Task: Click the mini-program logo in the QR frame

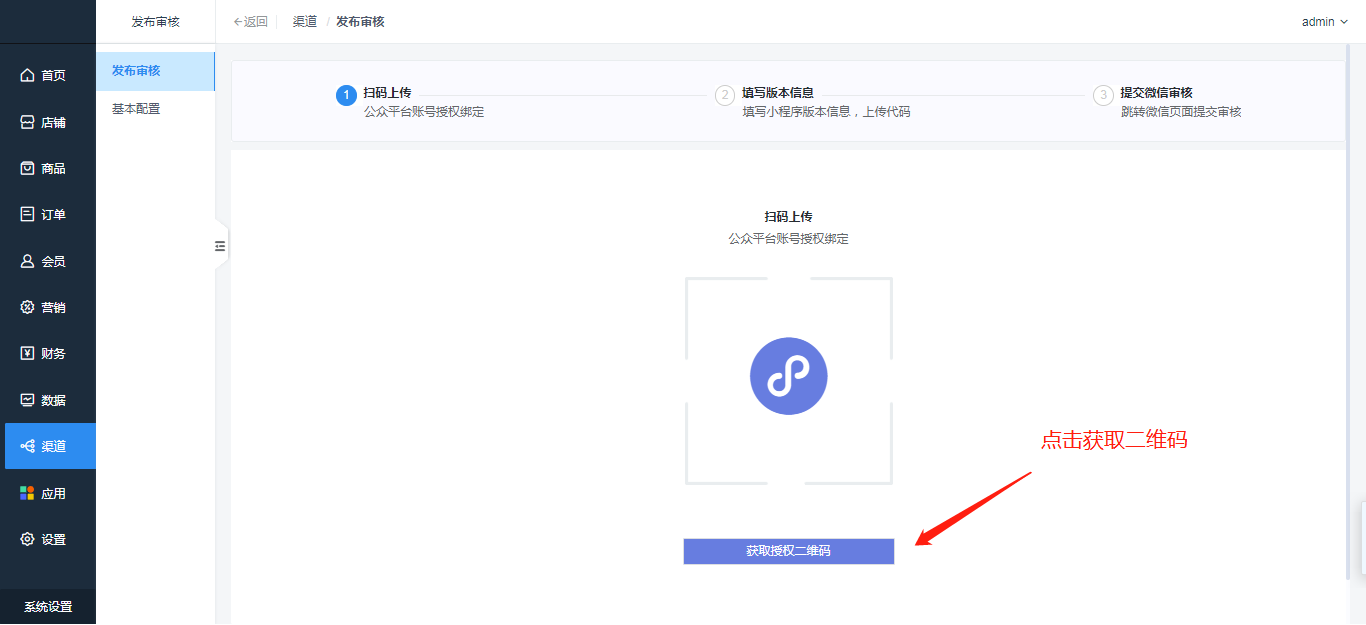Action: pos(789,376)
